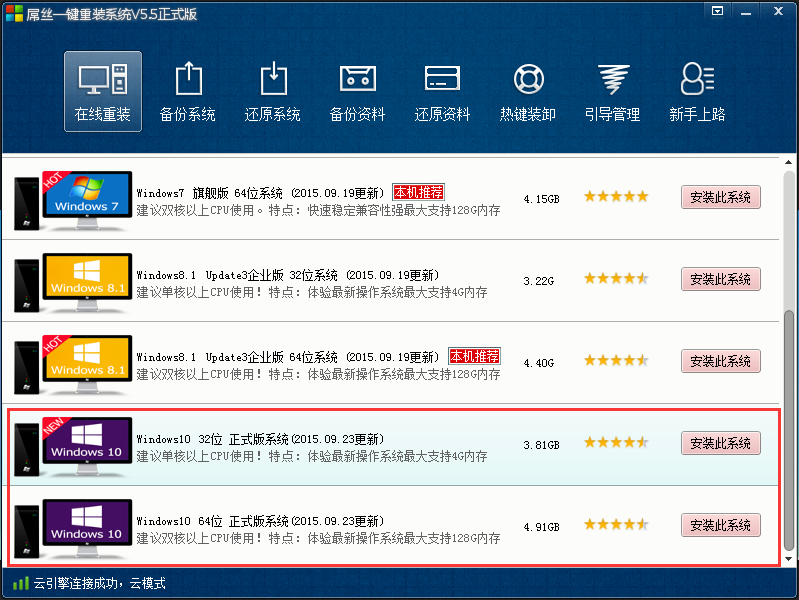Screen dimensions: 799x600
Task: Click the 备份资料 backup data icon
Action: [358, 91]
